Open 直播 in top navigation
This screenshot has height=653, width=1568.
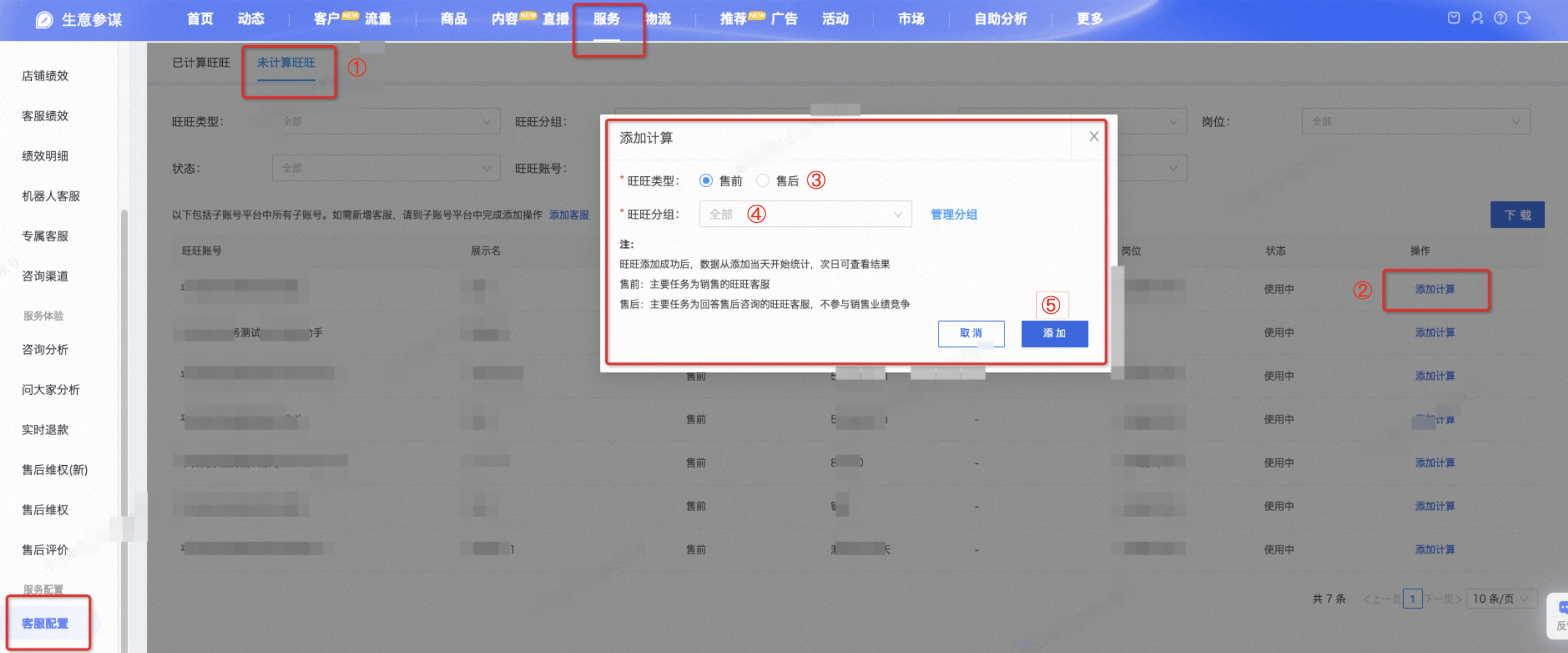point(556,19)
